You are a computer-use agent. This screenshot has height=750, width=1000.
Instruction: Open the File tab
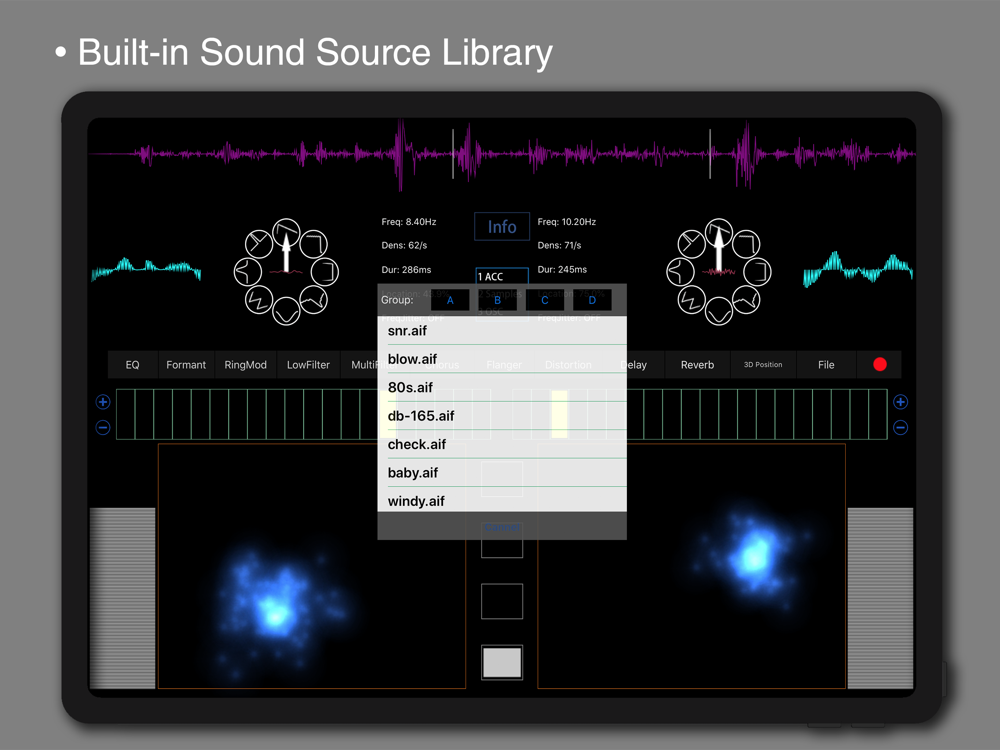click(x=826, y=365)
